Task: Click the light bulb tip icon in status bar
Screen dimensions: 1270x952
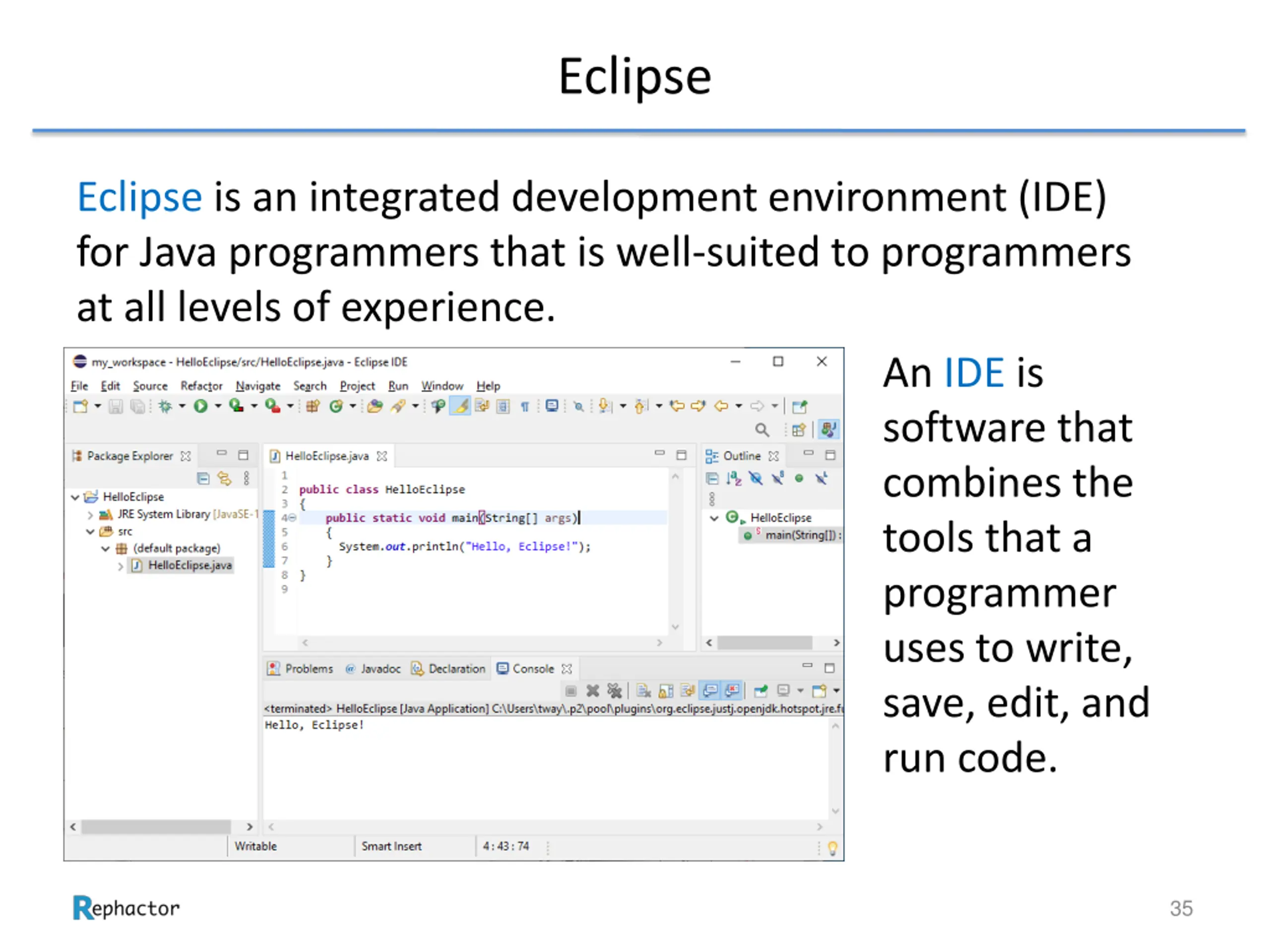Action: point(832,847)
